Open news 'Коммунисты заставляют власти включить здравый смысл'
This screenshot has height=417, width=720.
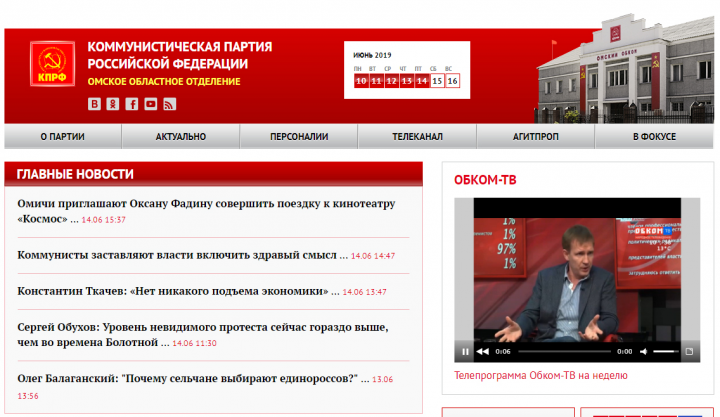coord(177,255)
